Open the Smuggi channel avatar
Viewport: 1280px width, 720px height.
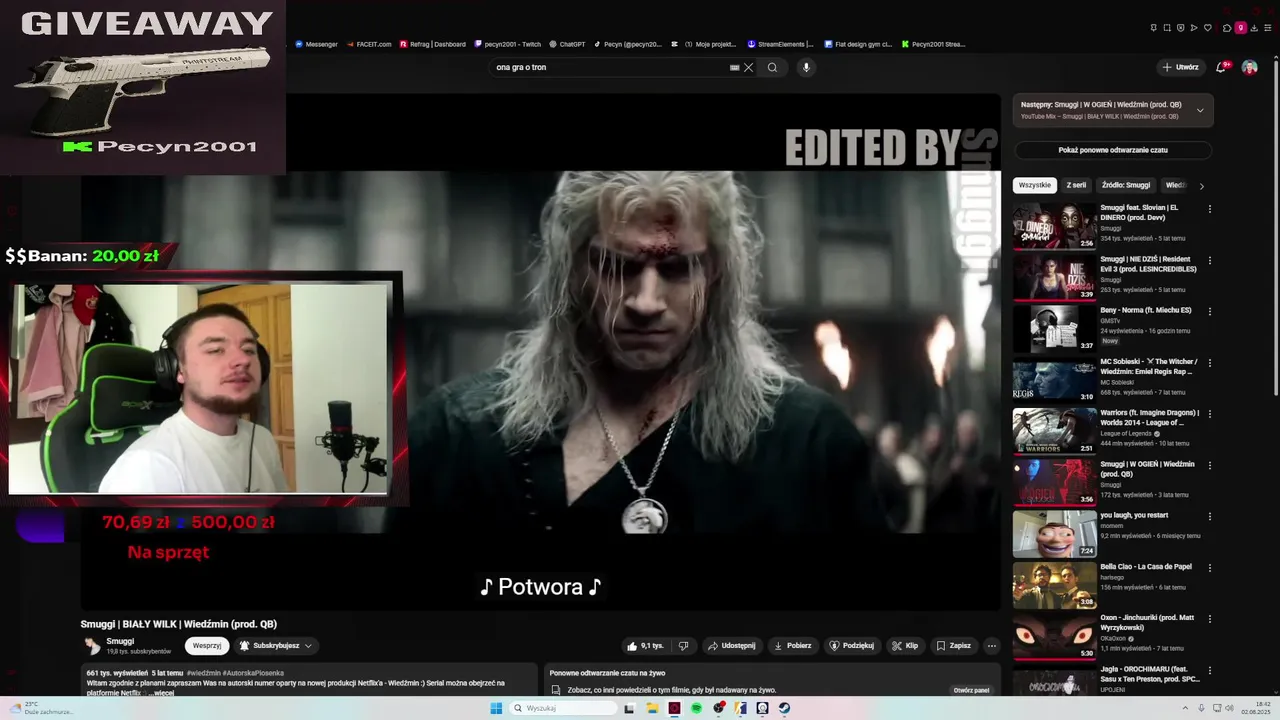click(92, 646)
